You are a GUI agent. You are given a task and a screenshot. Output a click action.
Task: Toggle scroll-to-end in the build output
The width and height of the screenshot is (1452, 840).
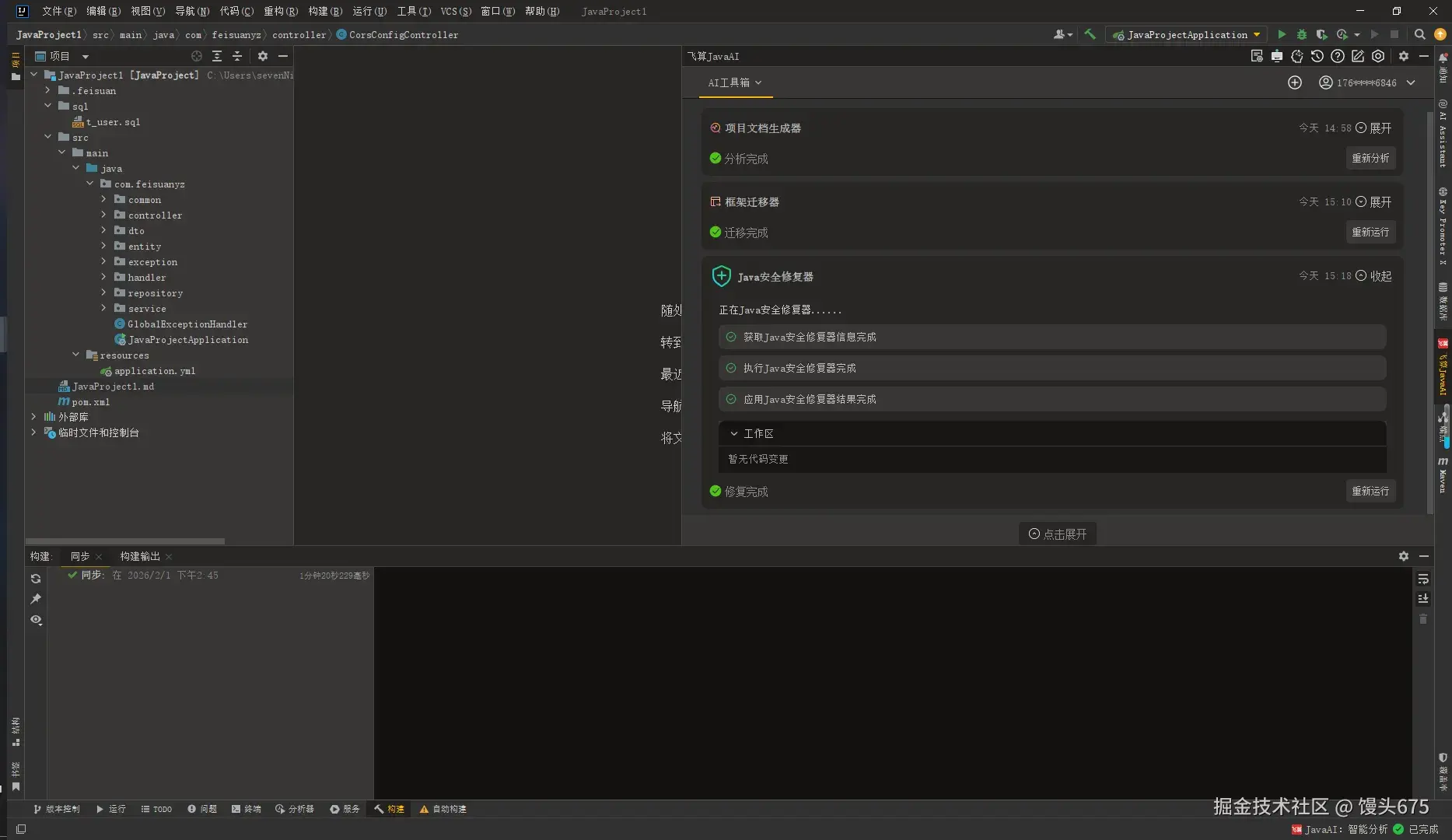pyautogui.click(x=1423, y=598)
